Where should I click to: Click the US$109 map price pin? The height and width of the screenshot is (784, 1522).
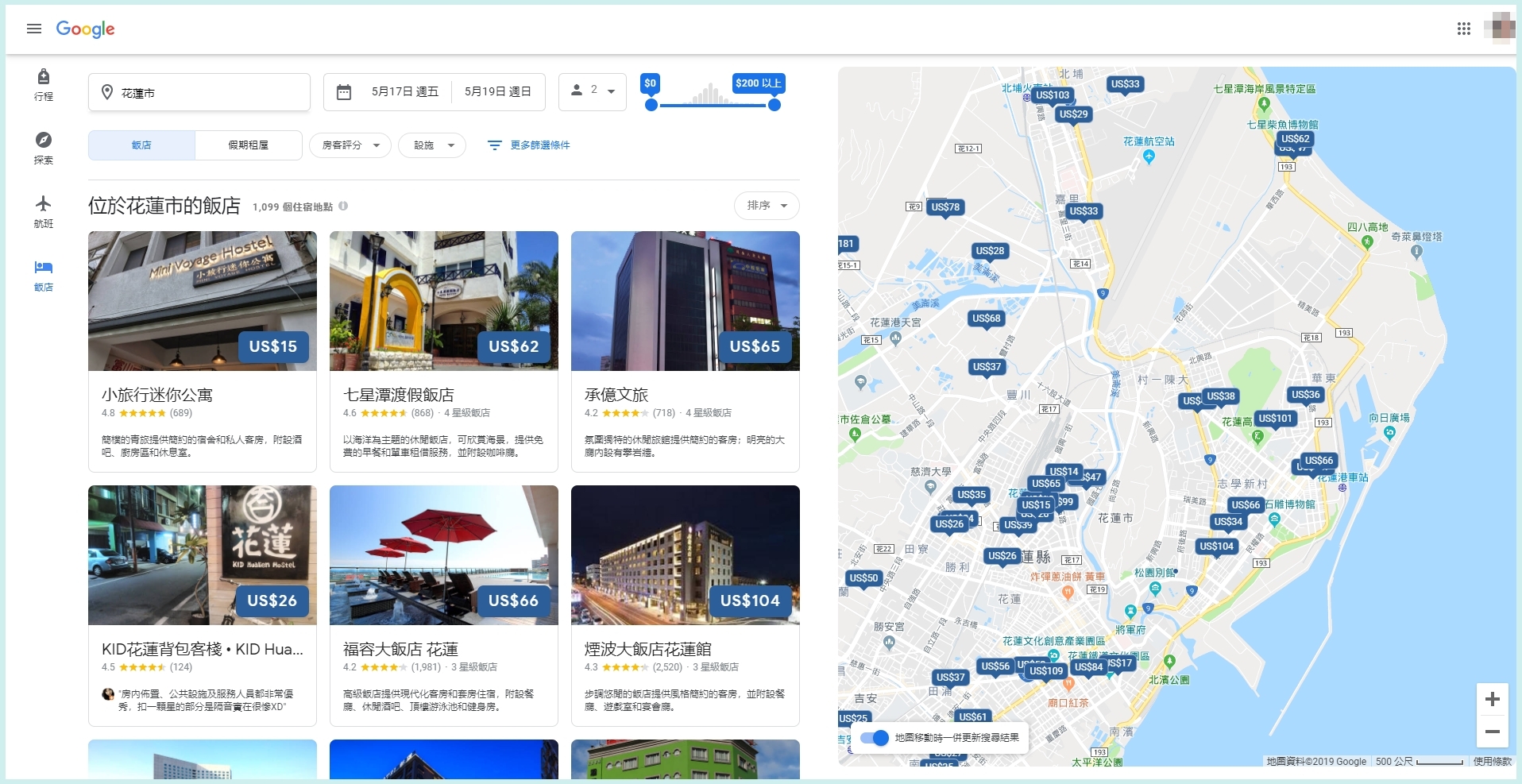(1046, 671)
